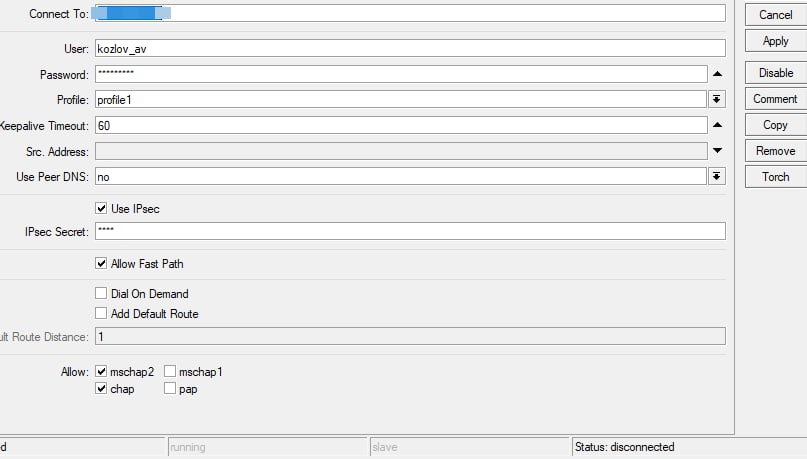Focus the IPsec Secret input field
The height and width of the screenshot is (459, 807).
coord(410,231)
